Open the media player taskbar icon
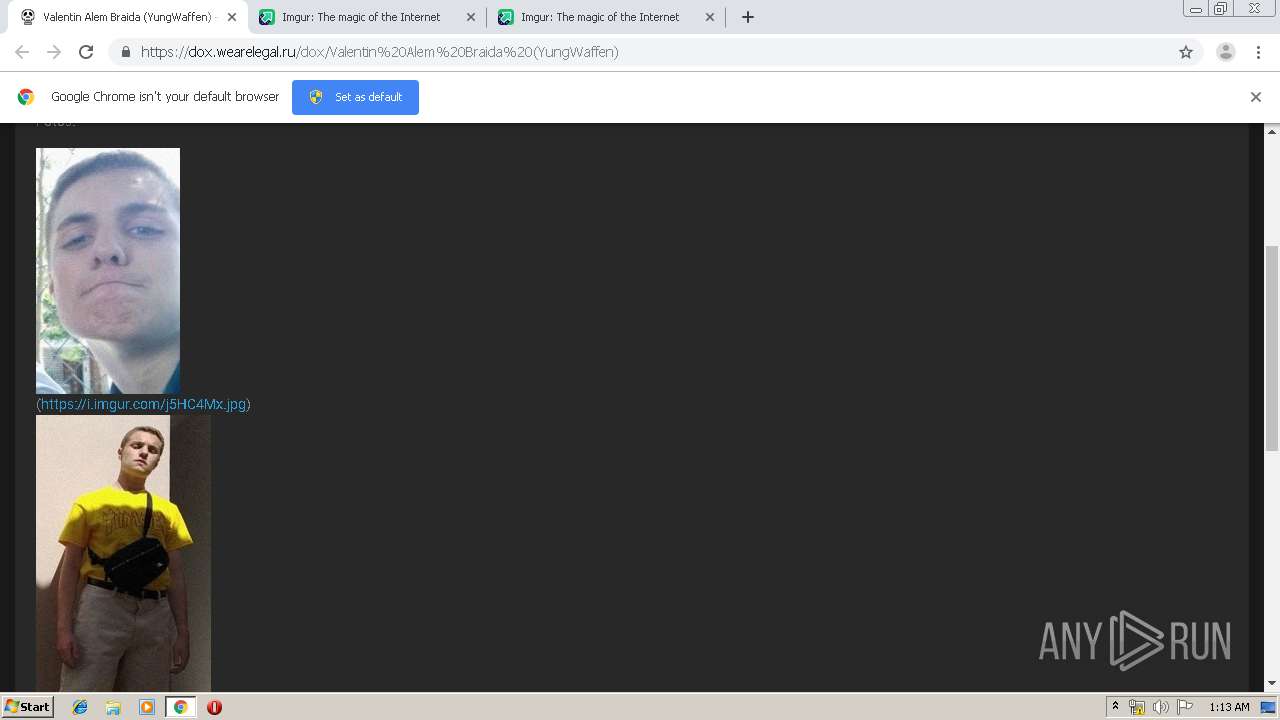Image resolution: width=1280 pixels, height=720 pixels. point(147,707)
